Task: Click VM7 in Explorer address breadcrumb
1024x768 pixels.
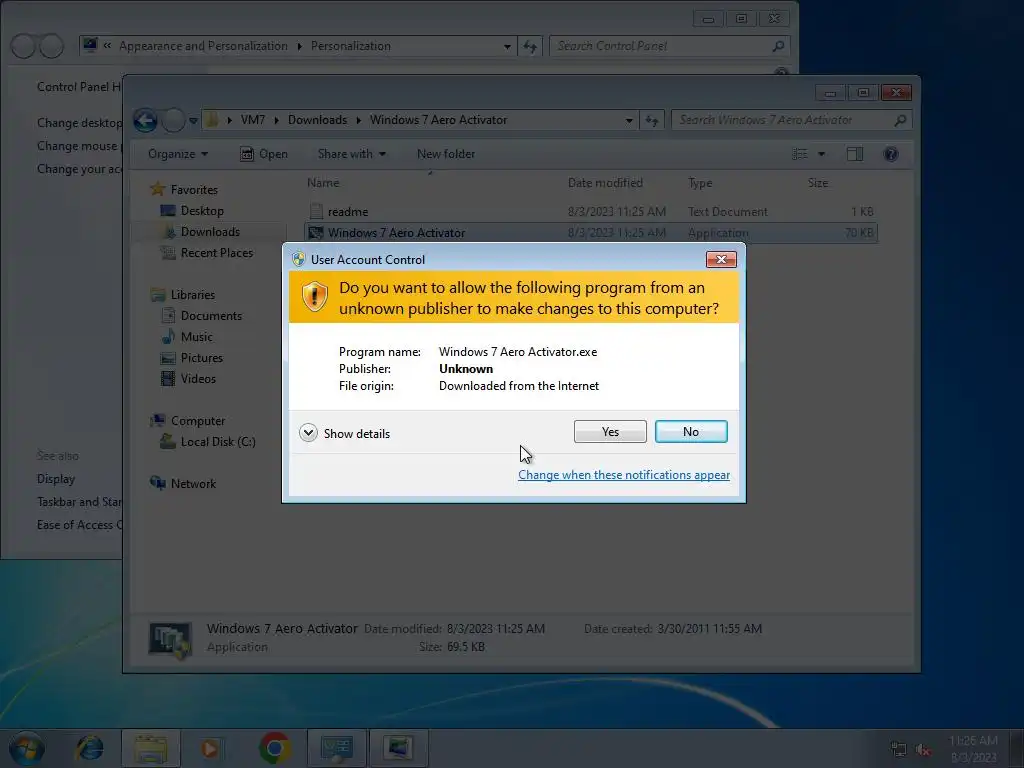Action: click(x=253, y=120)
